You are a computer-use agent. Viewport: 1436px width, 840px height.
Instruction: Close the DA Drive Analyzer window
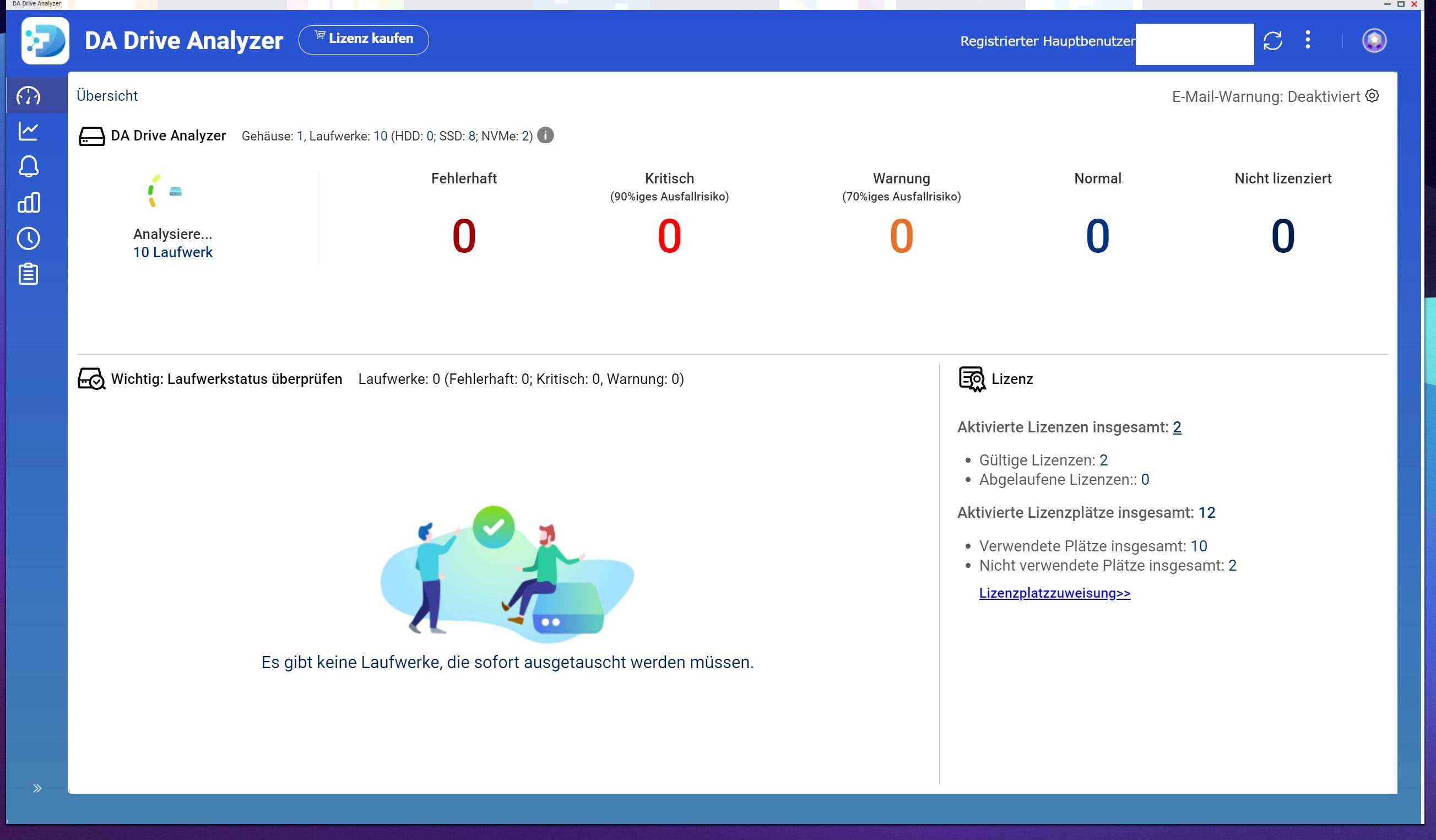[x=1415, y=4]
